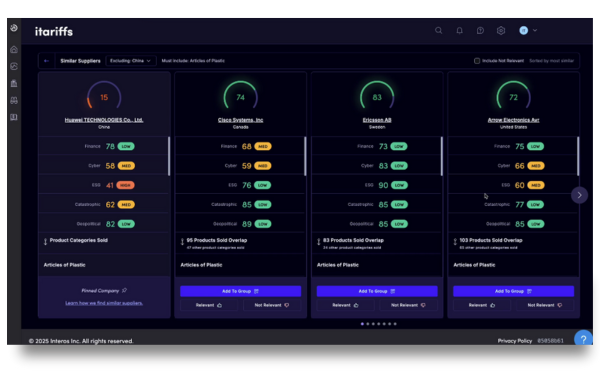Image resolution: width=600 pixels, height=375 pixels.
Task: Mark Ericsson AB as Relevant
Action: tap(346, 305)
